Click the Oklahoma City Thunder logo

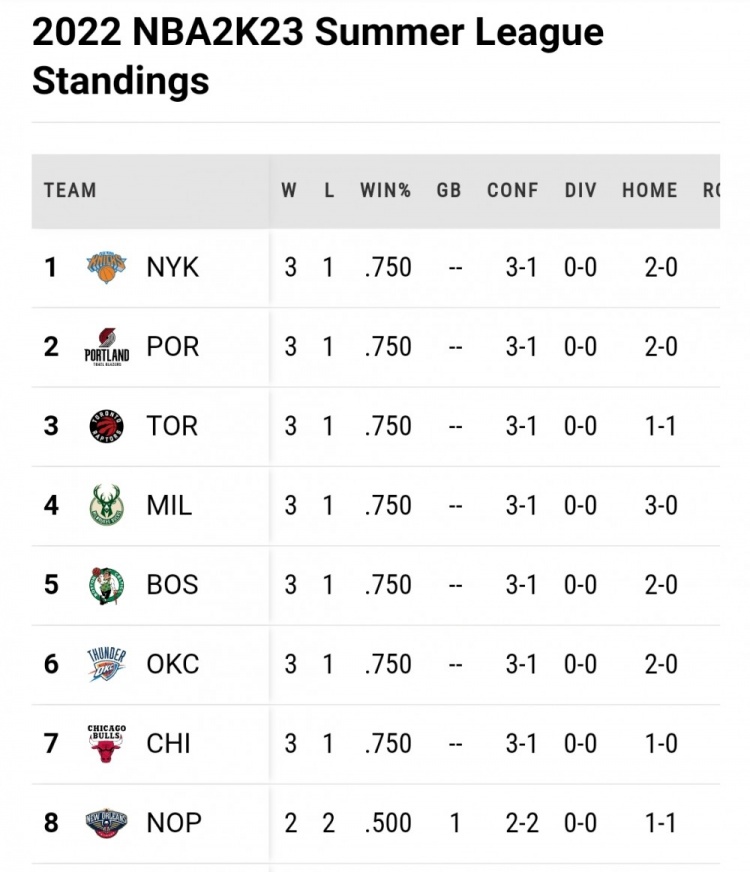tap(107, 664)
